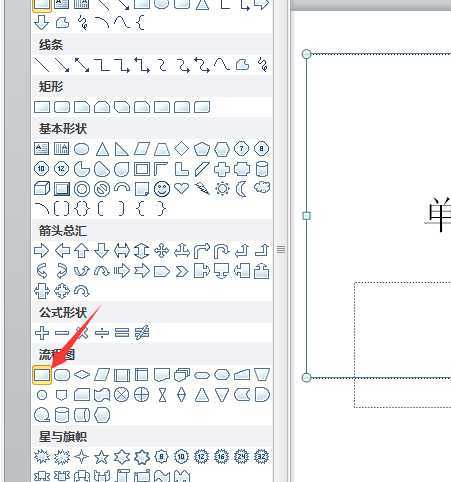This screenshot has height=482, width=451.
Task: Choose the 4-Point Star shape
Action: click(82, 457)
